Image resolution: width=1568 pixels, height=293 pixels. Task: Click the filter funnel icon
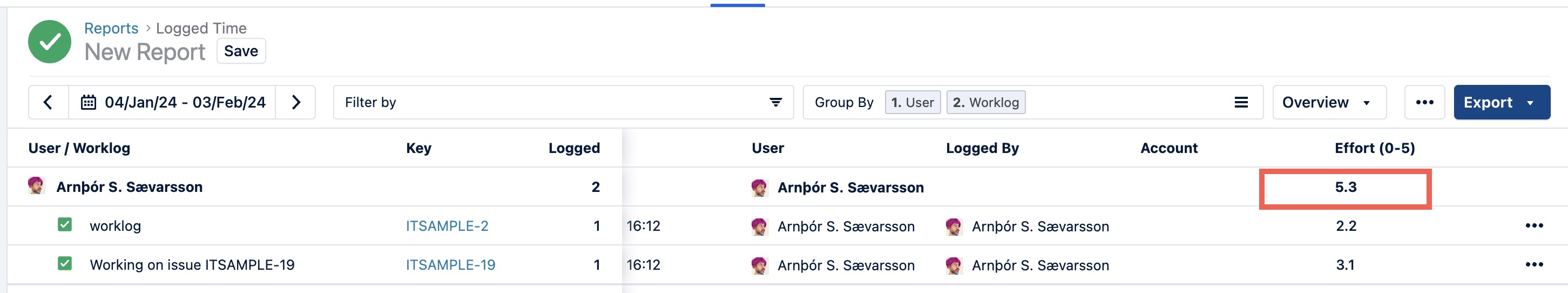pos(775,102)
